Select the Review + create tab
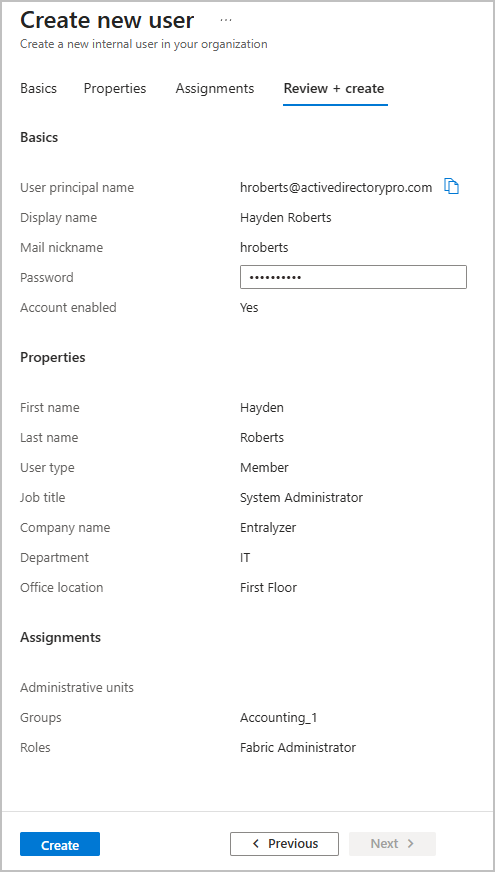495x872 pixels. point(334,88)
